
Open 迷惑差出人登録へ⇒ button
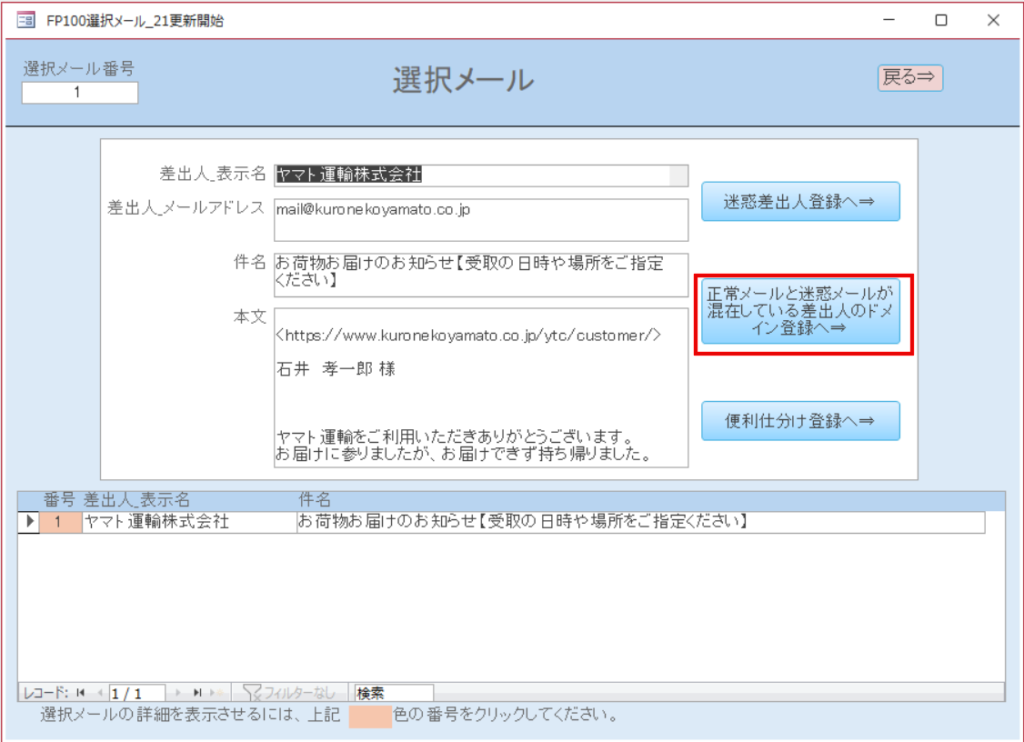point(800,201)
